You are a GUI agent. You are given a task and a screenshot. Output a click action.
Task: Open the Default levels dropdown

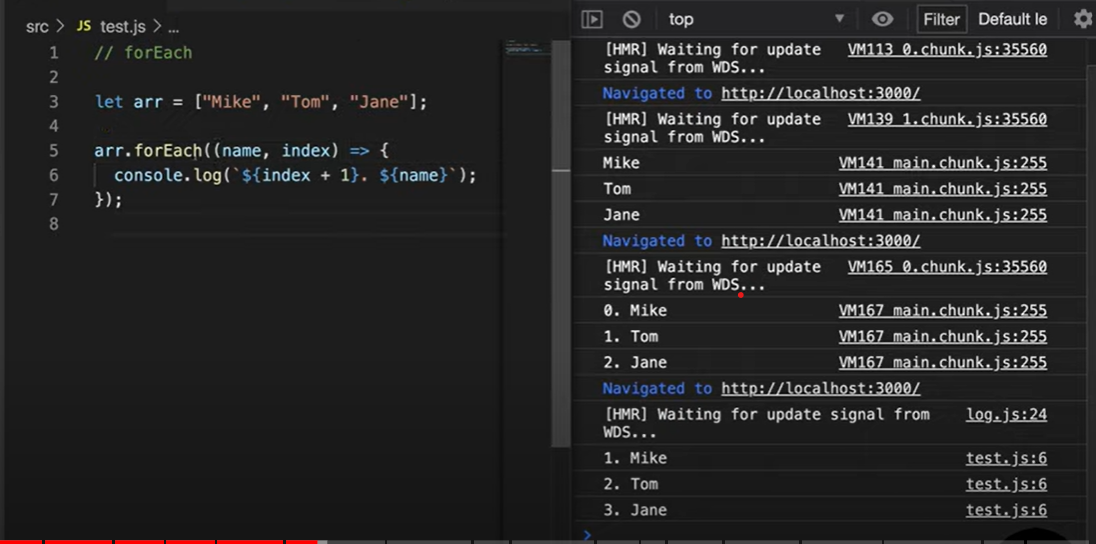coord(1013,20)
